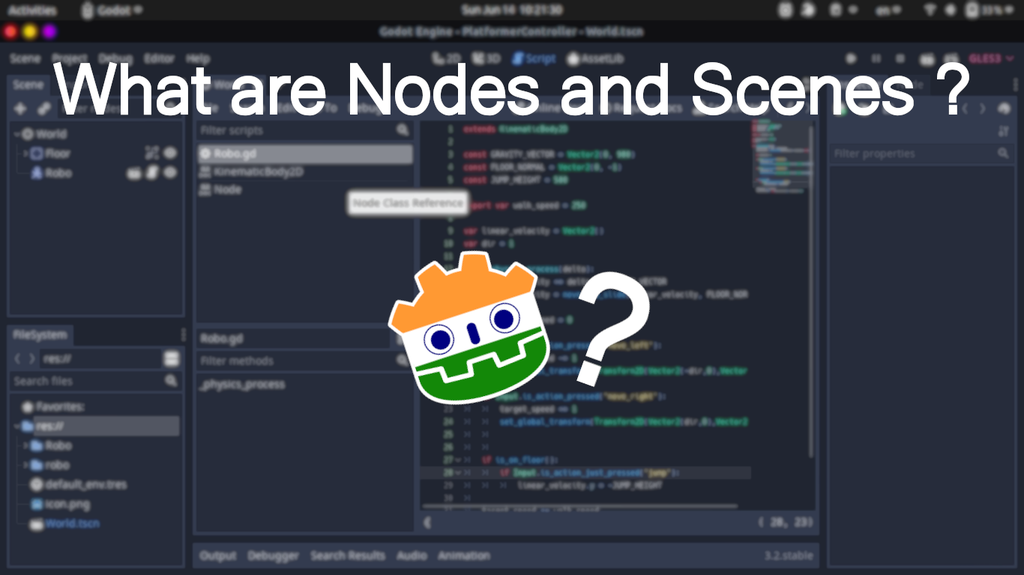Click the Search files magnifier icon

(171, 381)
